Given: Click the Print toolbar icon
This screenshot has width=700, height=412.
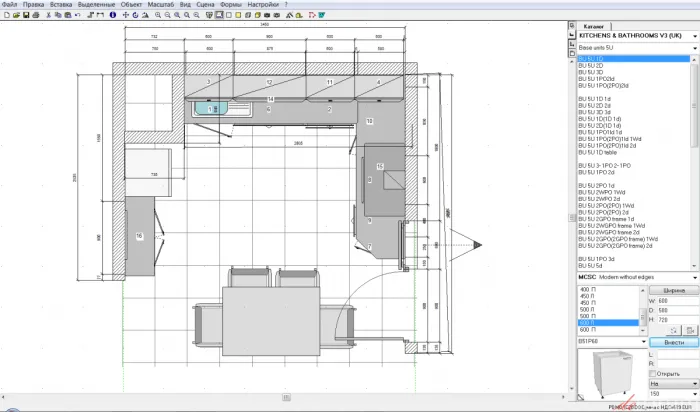Looking at the screenshot, I should [36, 16].
